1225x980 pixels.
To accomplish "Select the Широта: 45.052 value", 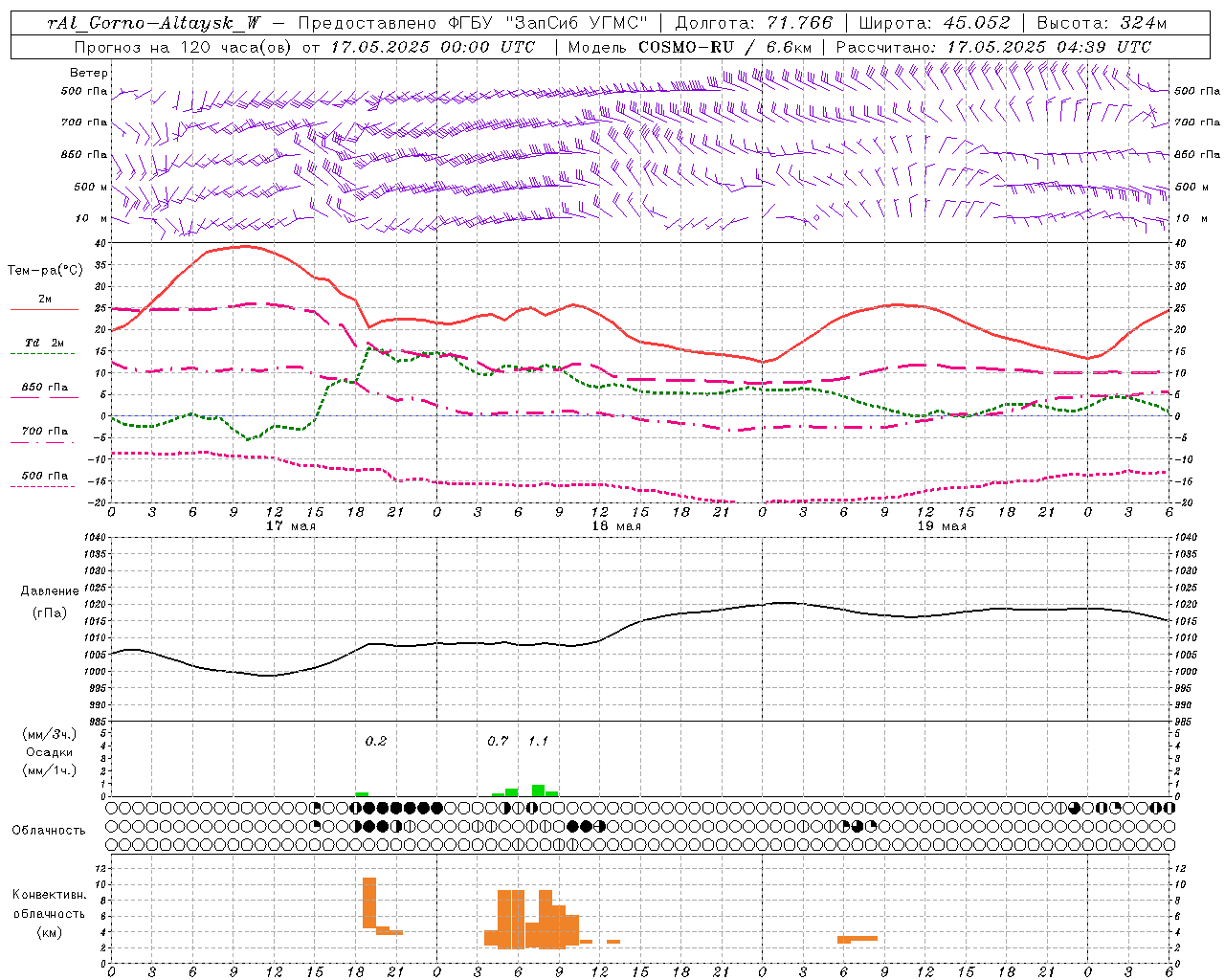I will [x=934, y=24].
